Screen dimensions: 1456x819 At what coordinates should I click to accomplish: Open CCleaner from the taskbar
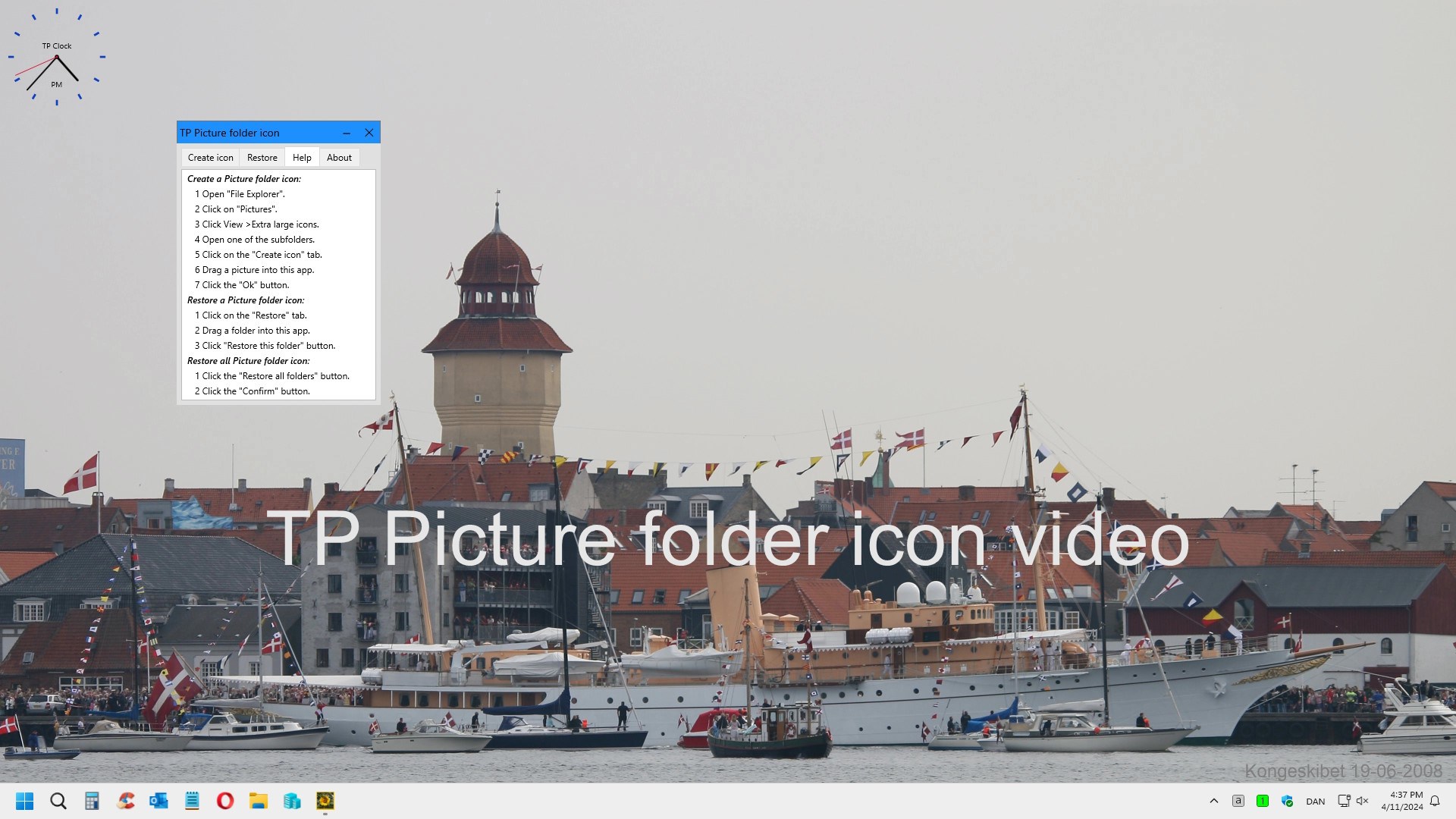click(126, 801)
